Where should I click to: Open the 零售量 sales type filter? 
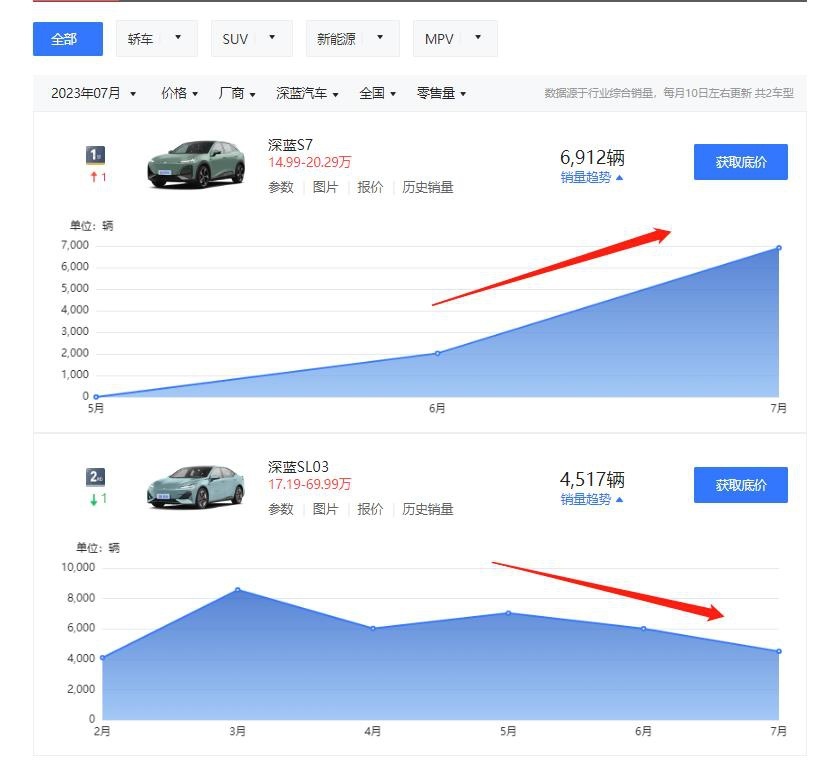[x=441, y=94]
